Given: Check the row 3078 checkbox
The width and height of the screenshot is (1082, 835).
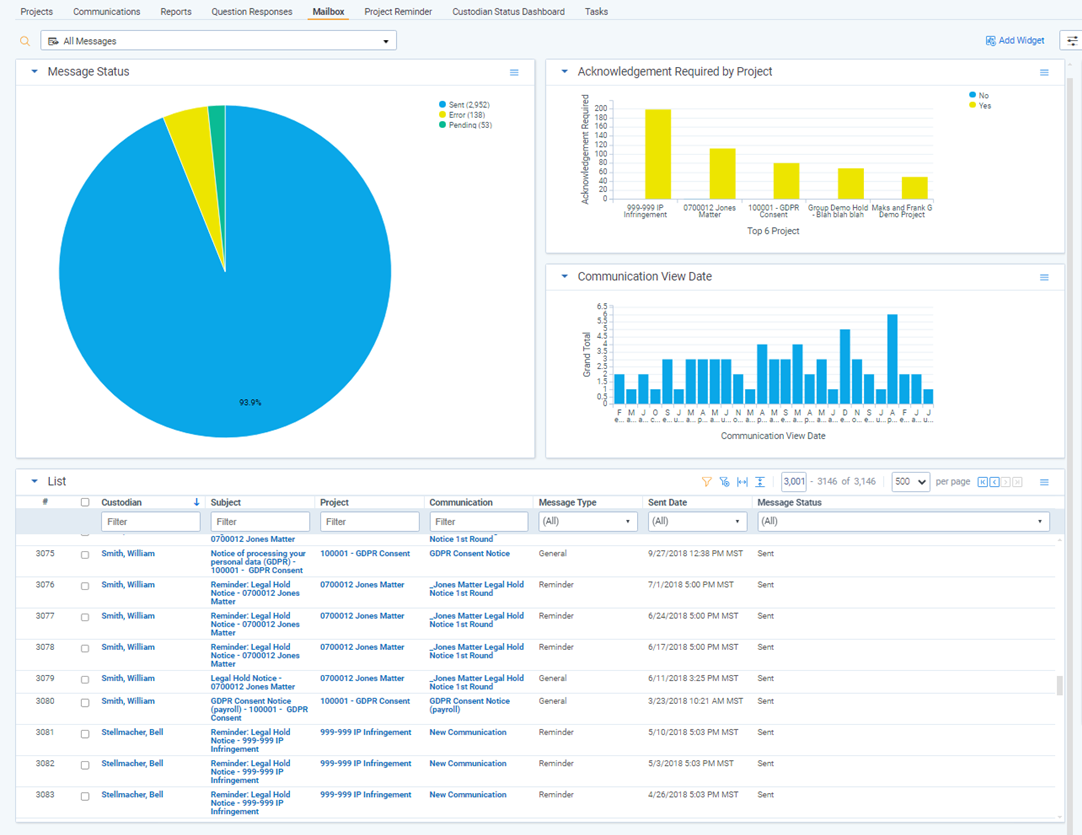Looking at the screenshot, I should pos(85,649).
